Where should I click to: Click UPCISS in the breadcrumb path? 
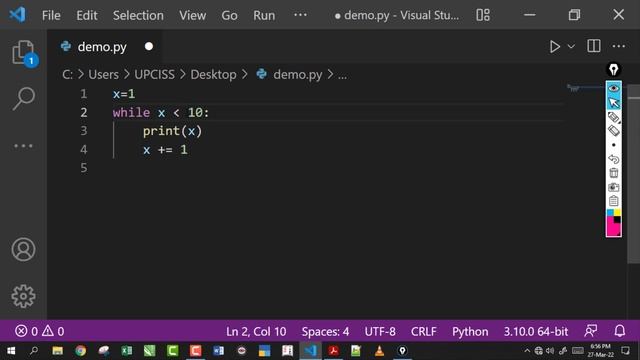point(154,75)
